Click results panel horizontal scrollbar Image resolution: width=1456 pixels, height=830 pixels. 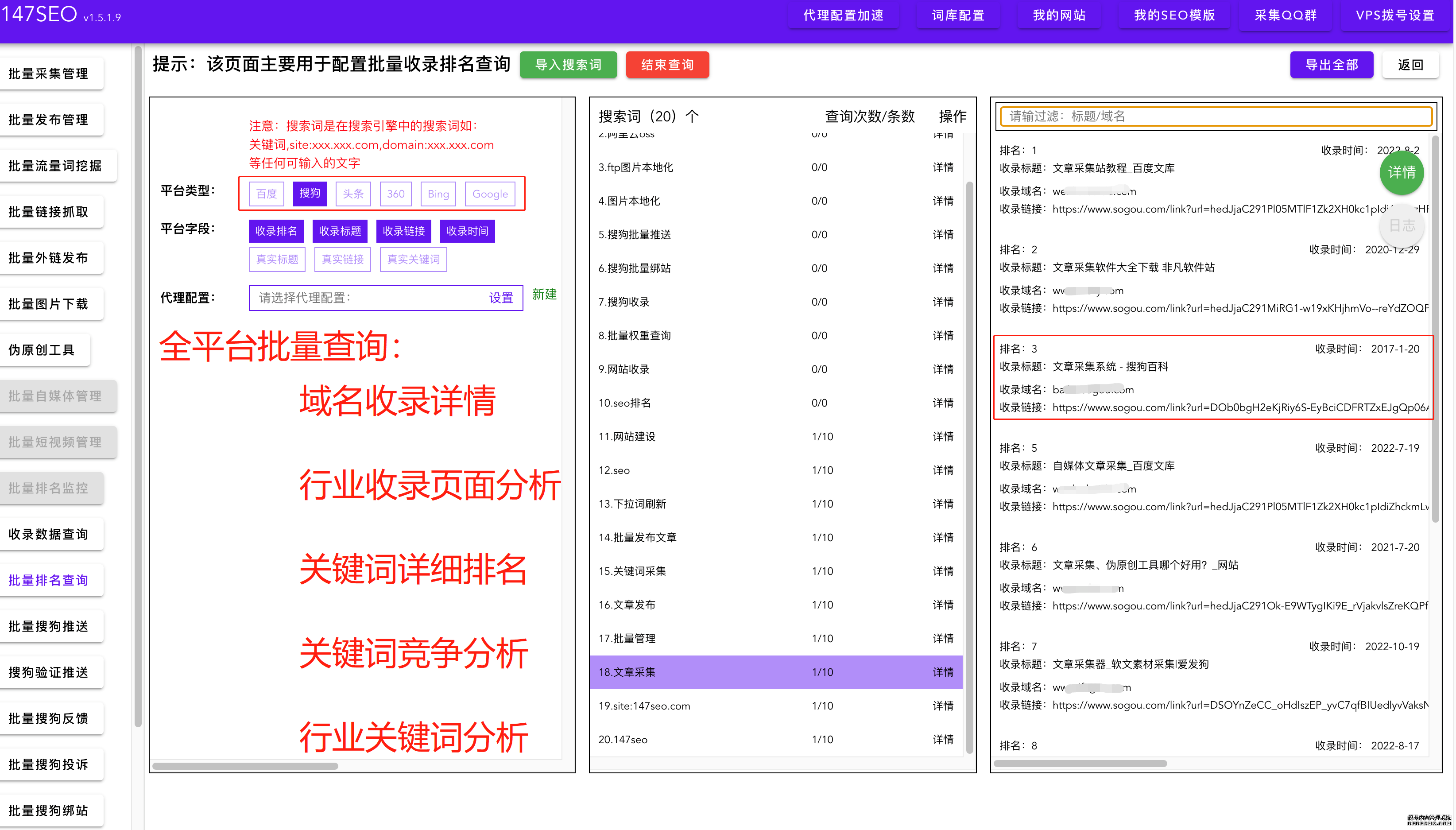pyautogui.click(x=1080, y=763)
